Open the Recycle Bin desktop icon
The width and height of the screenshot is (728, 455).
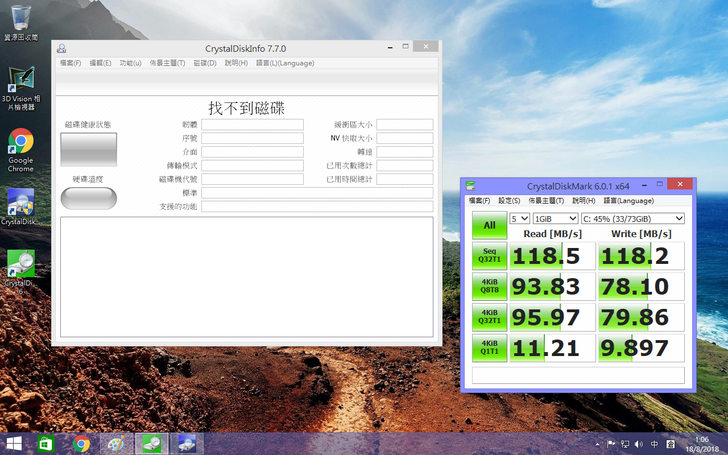[x=20, y=18]
